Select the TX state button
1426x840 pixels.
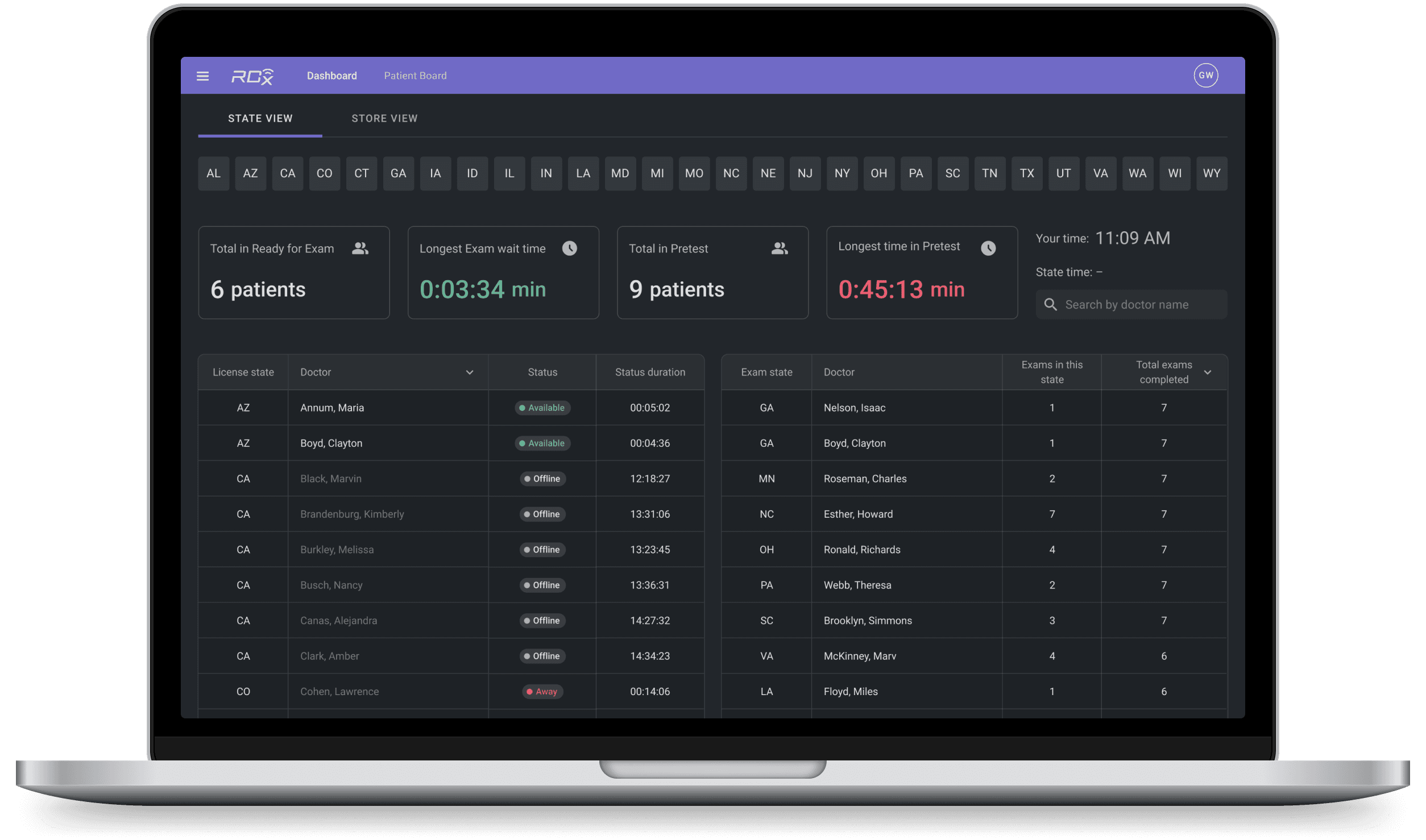(1026, 173)
